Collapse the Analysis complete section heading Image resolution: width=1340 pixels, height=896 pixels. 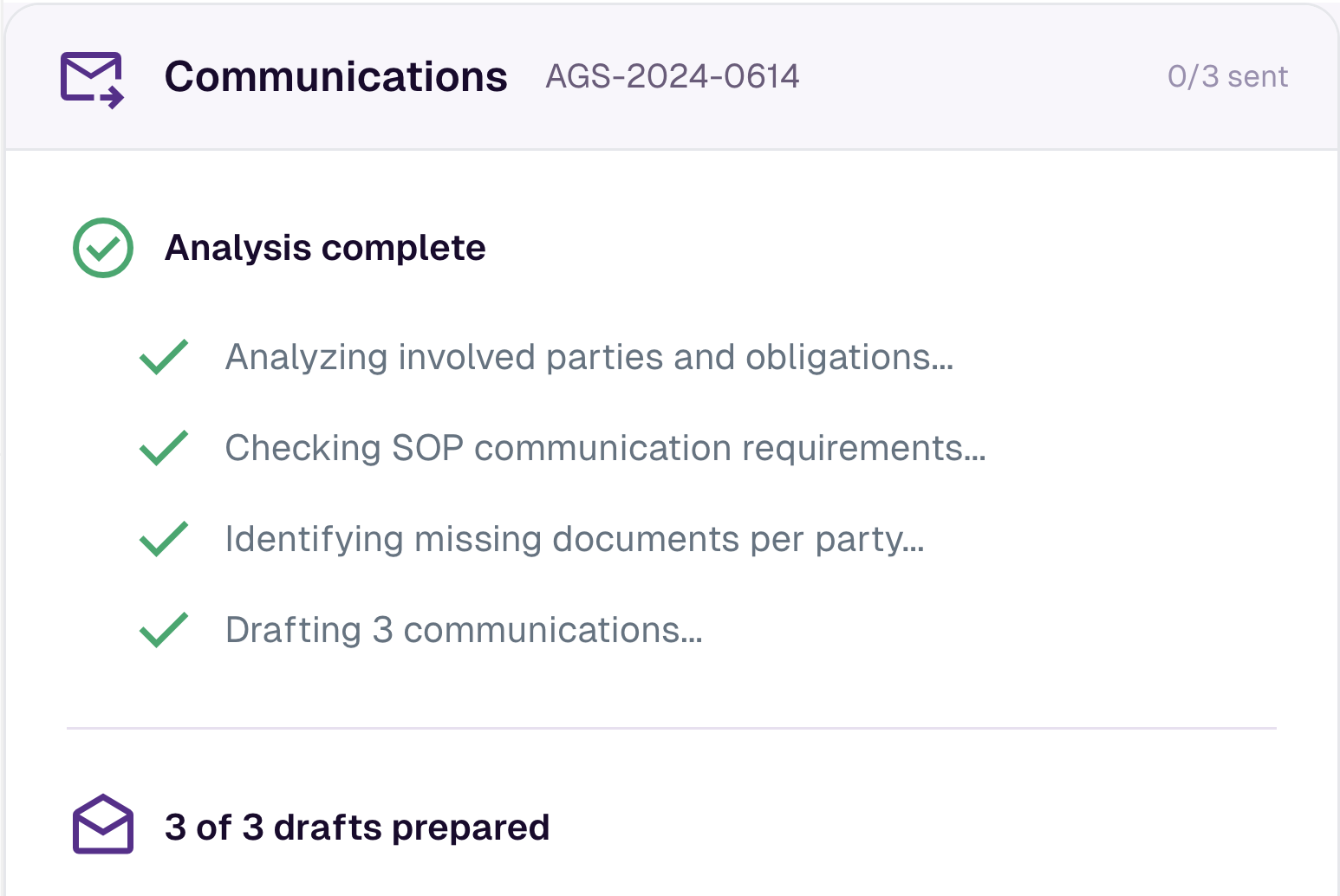pyautogui.click(x=325, y=248)
